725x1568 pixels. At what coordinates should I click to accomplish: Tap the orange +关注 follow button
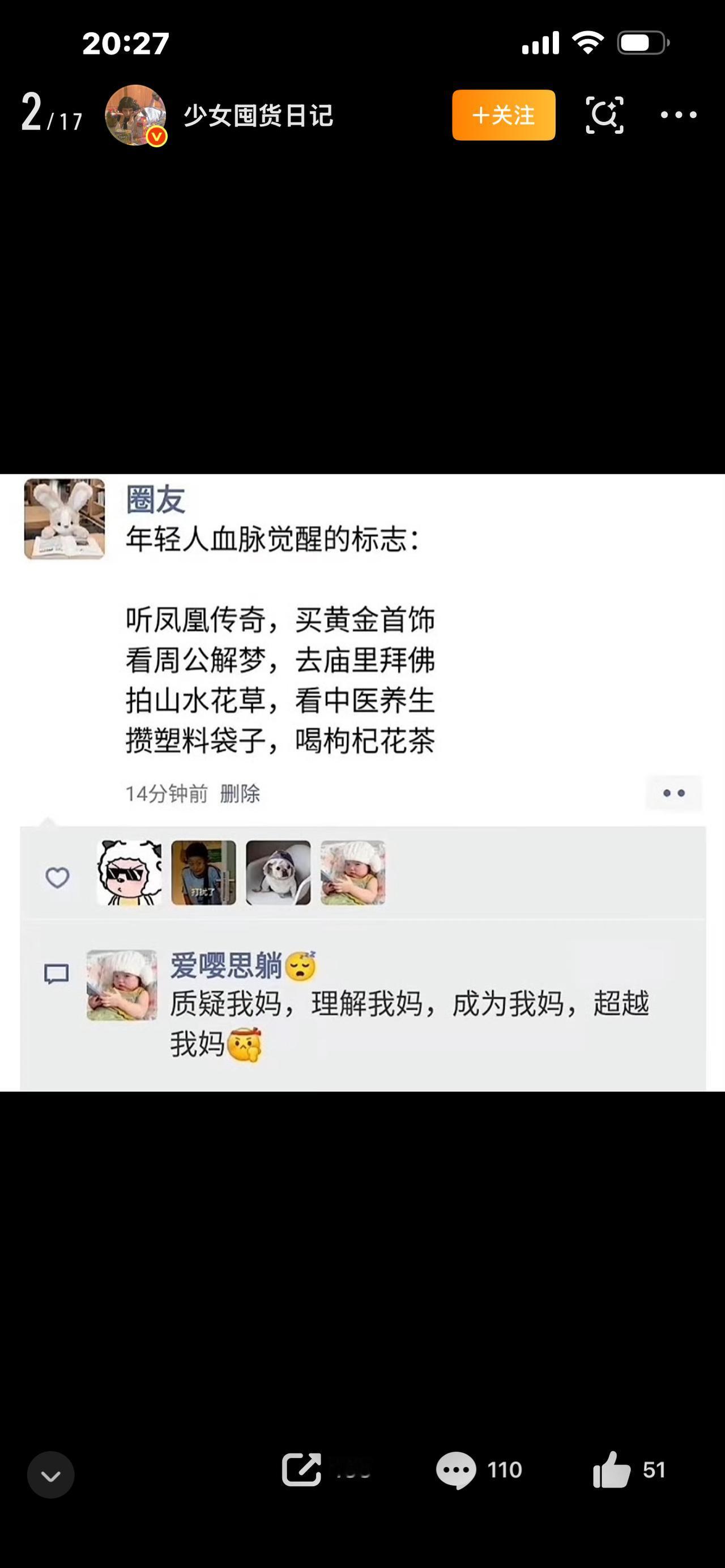pyautogui.click(x=504, y=115)
